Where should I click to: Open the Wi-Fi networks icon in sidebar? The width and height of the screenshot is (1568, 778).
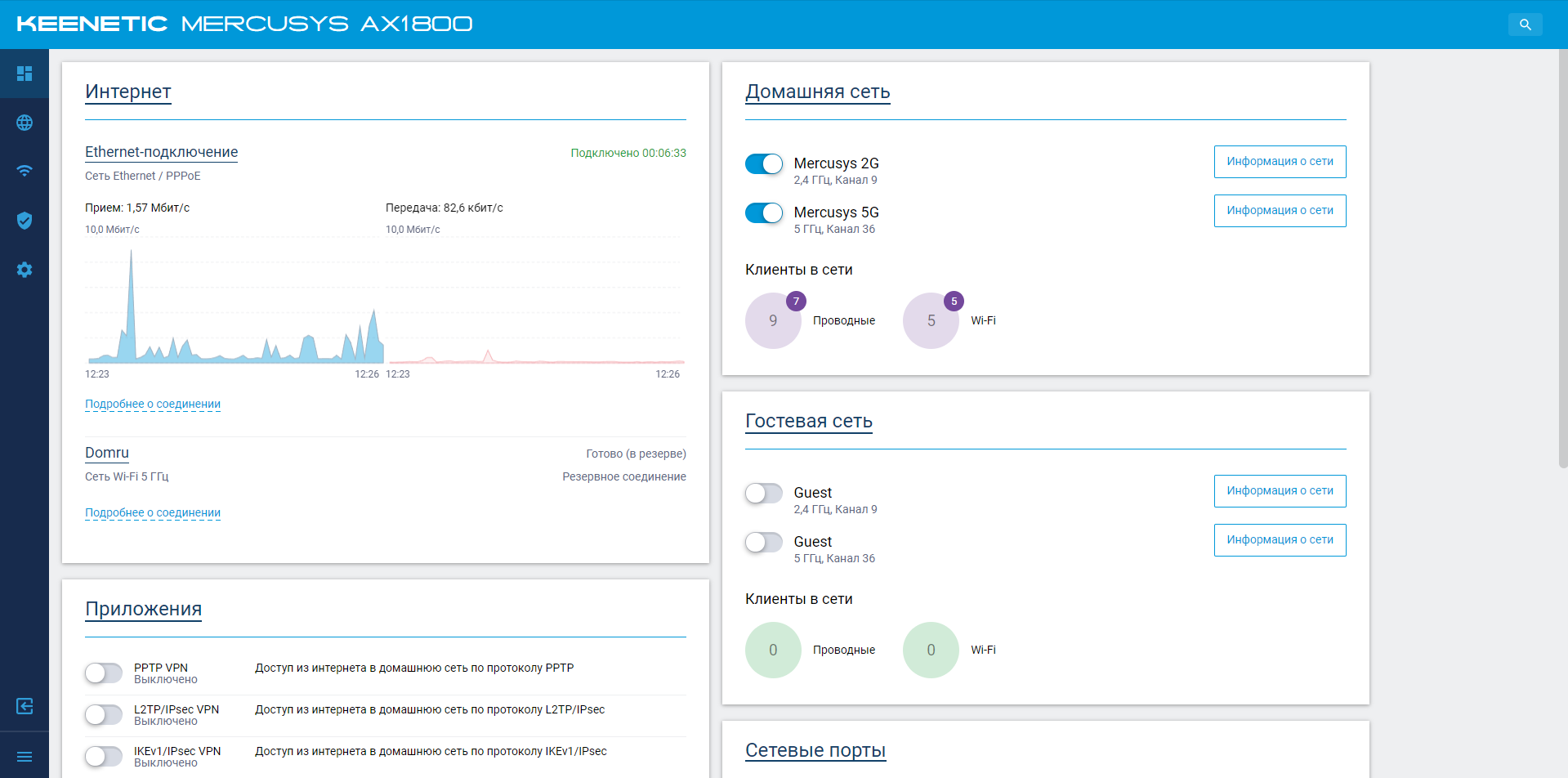pyautogui.click(x=25, y=172)
